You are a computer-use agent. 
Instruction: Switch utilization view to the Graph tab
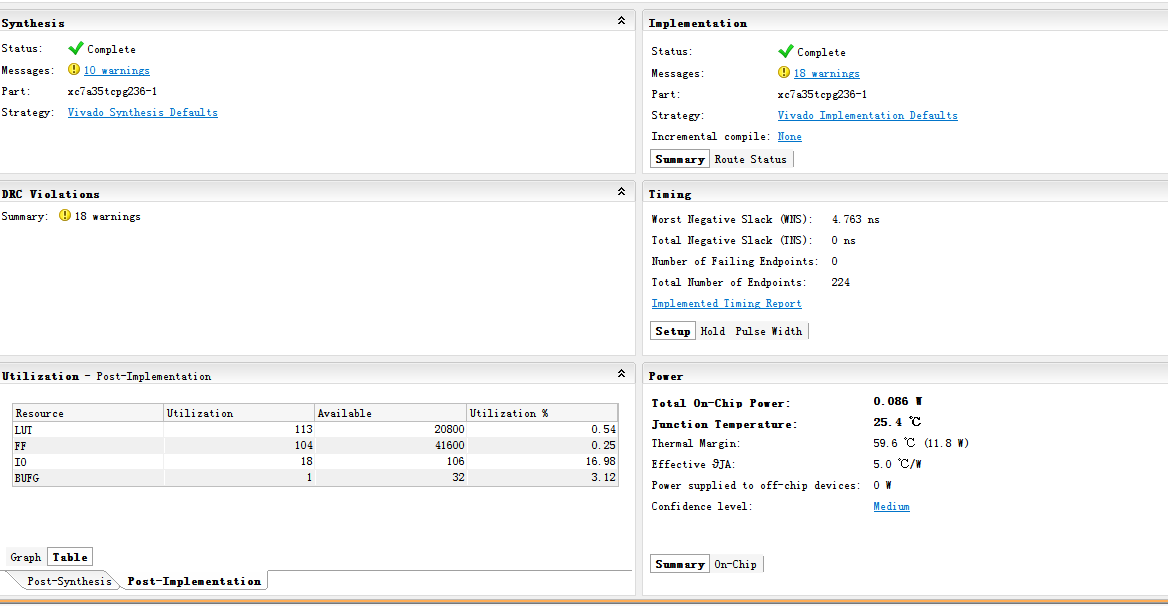pos(26,557)
